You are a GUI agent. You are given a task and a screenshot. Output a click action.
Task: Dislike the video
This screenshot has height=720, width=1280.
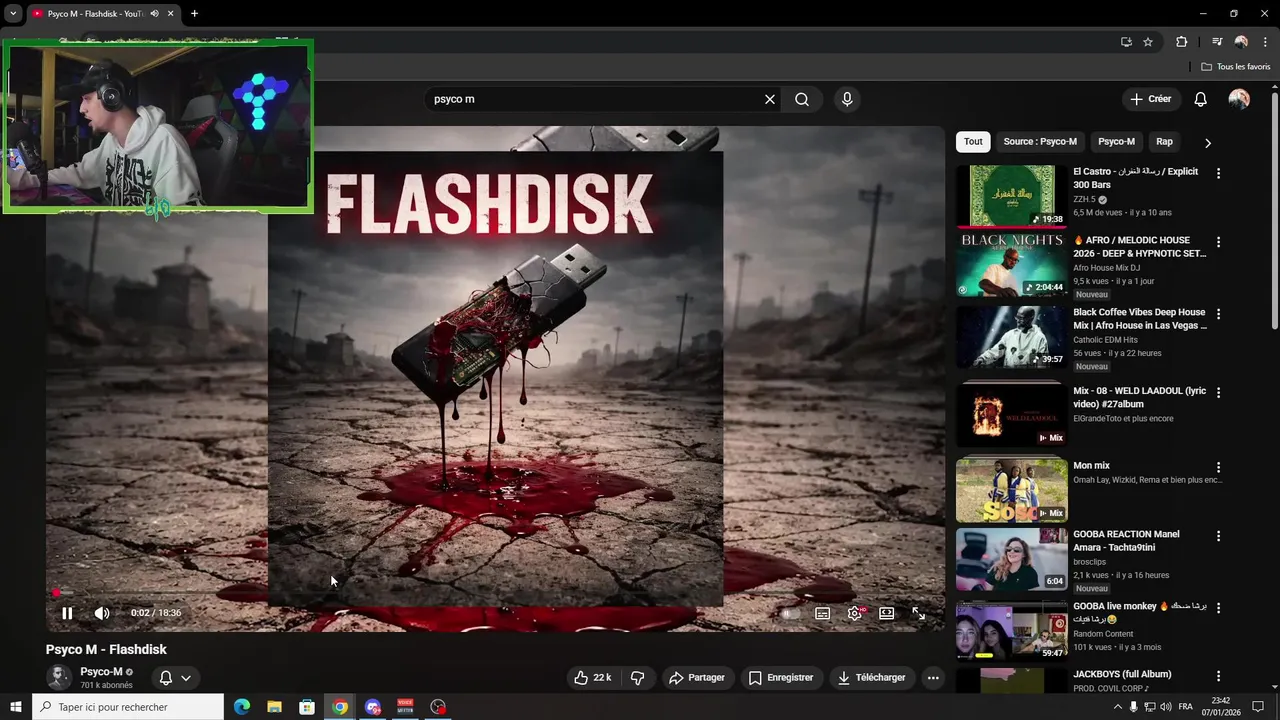(x=637, y=678)
